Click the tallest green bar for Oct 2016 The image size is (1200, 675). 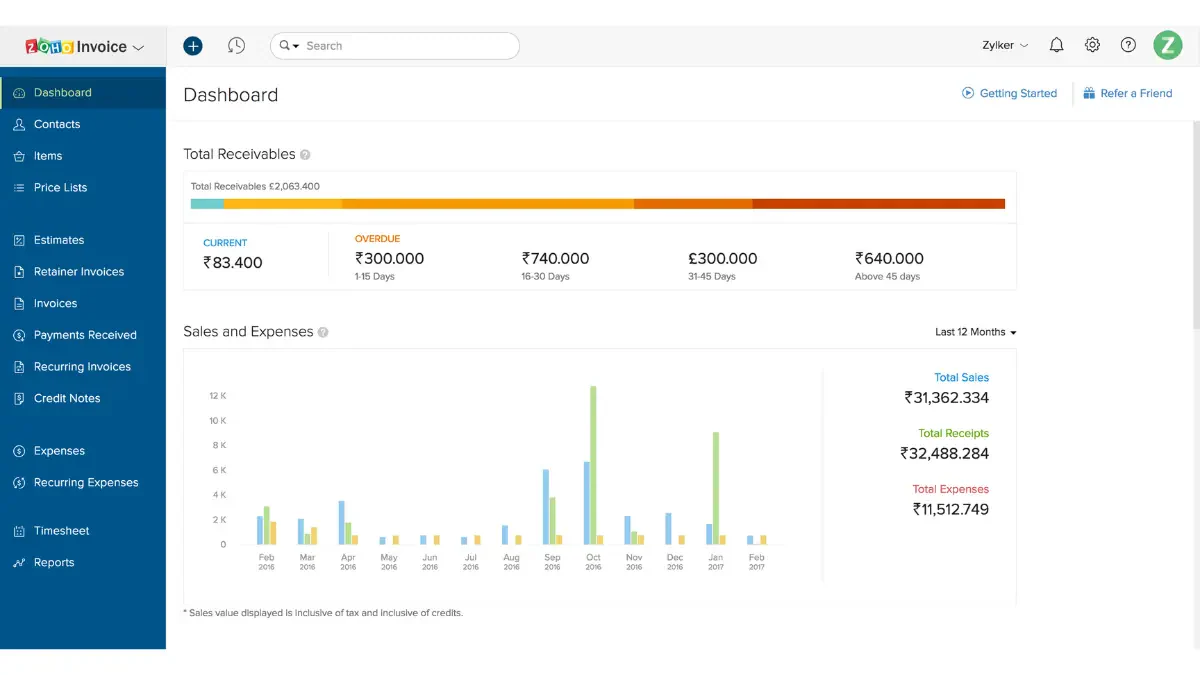click(593, 465)
